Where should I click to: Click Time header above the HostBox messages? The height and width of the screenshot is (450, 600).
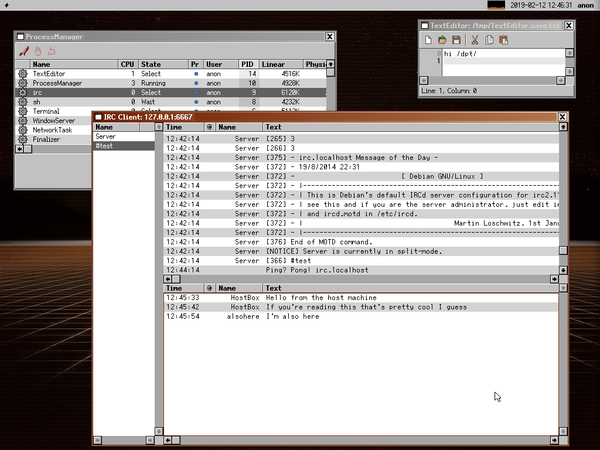tap(183, 288)
